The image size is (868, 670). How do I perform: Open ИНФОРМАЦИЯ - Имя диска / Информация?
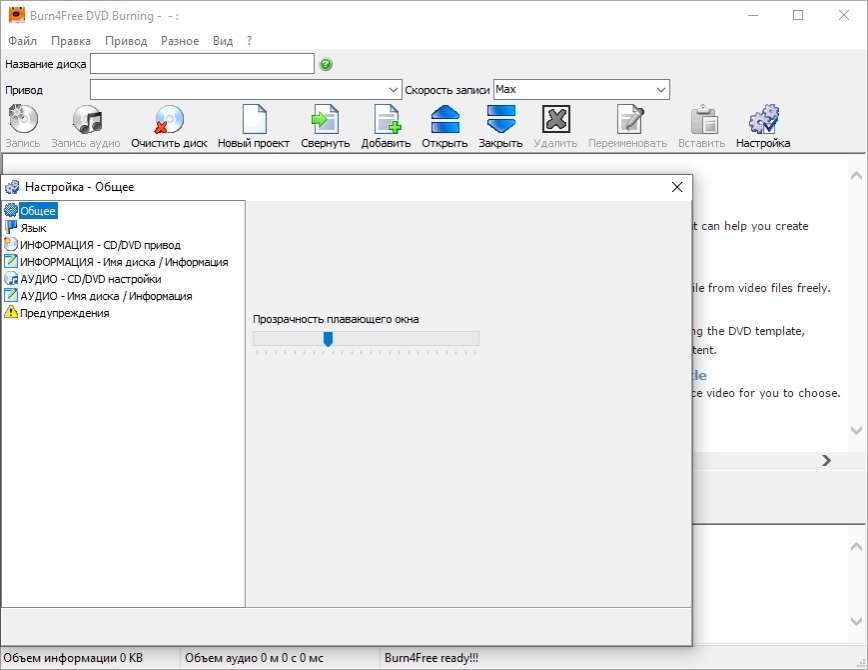124,262
